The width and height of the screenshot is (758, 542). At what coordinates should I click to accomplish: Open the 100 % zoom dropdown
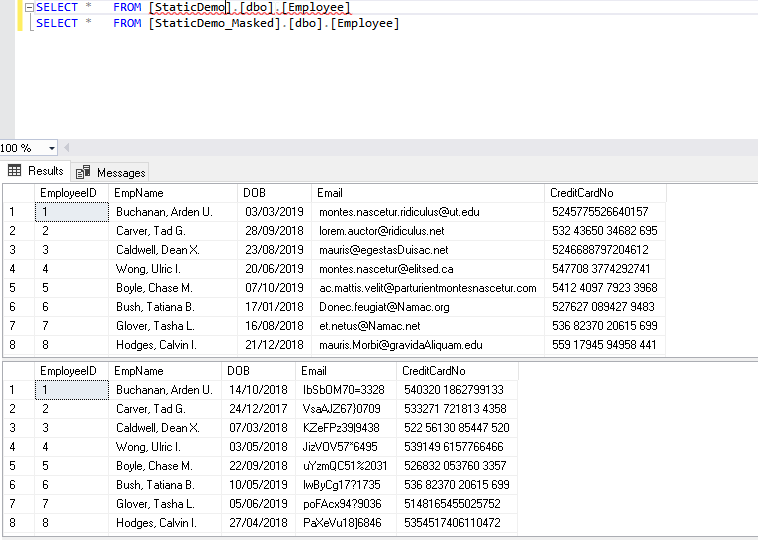click(54, 147)
